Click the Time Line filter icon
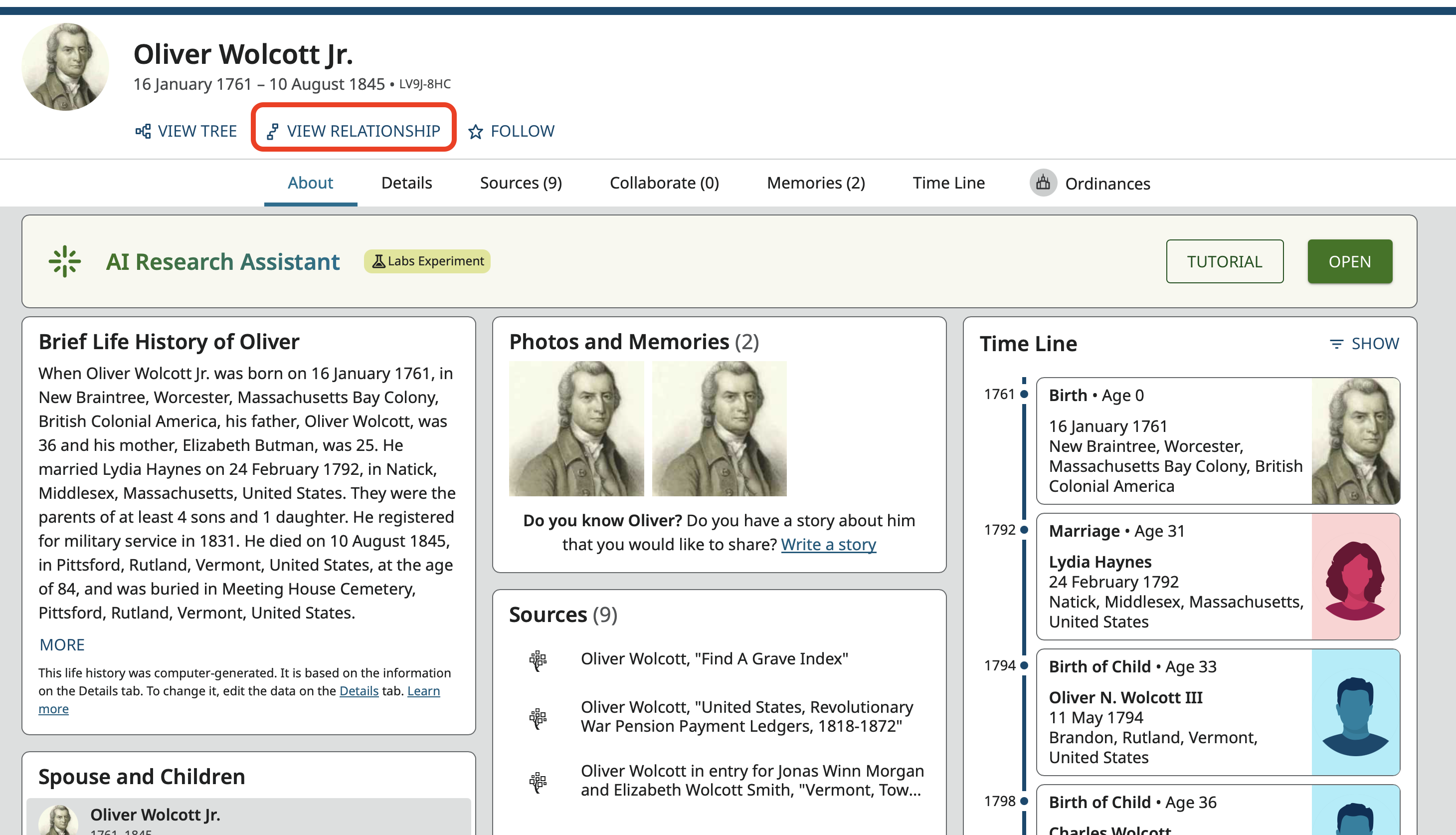Image resolution: width=1456 pixels, height=835 pixels. (x=1336, y=344)
